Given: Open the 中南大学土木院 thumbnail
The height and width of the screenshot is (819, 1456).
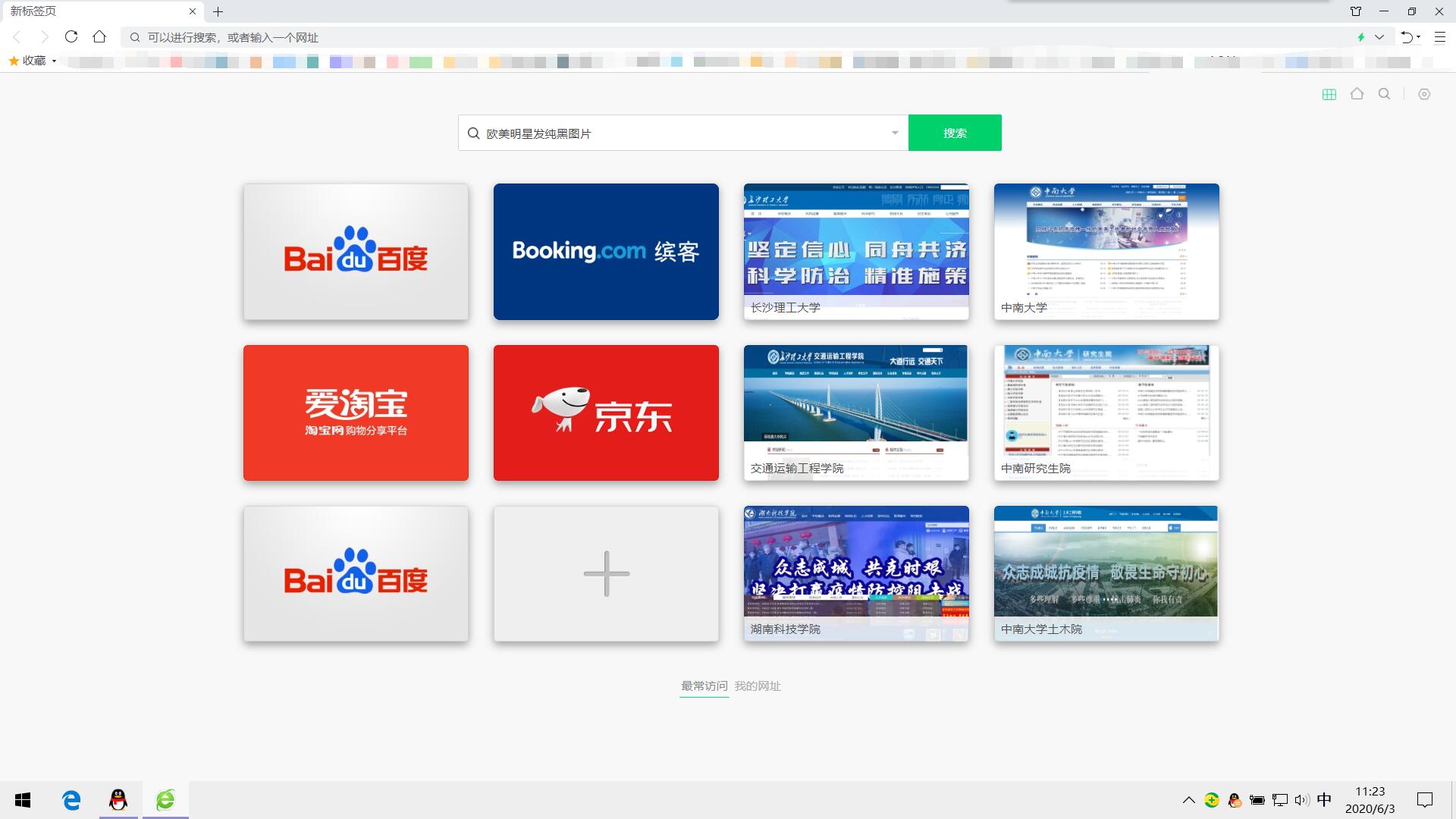Looking at the screenshot, I should [1106, 574].
